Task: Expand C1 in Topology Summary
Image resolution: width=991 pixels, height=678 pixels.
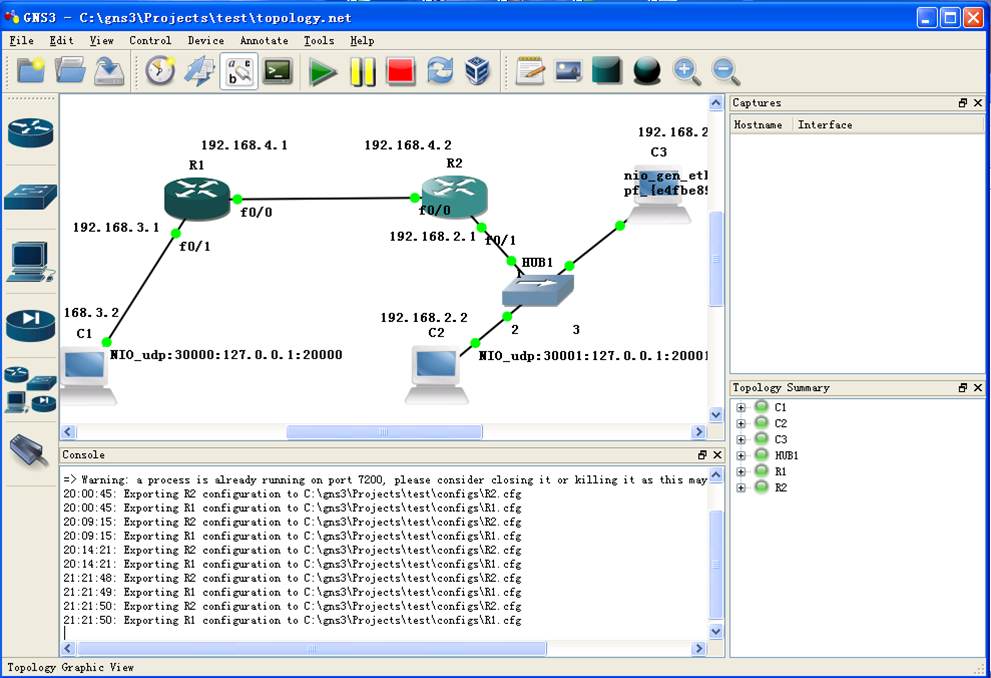Action: coord(741,408)
